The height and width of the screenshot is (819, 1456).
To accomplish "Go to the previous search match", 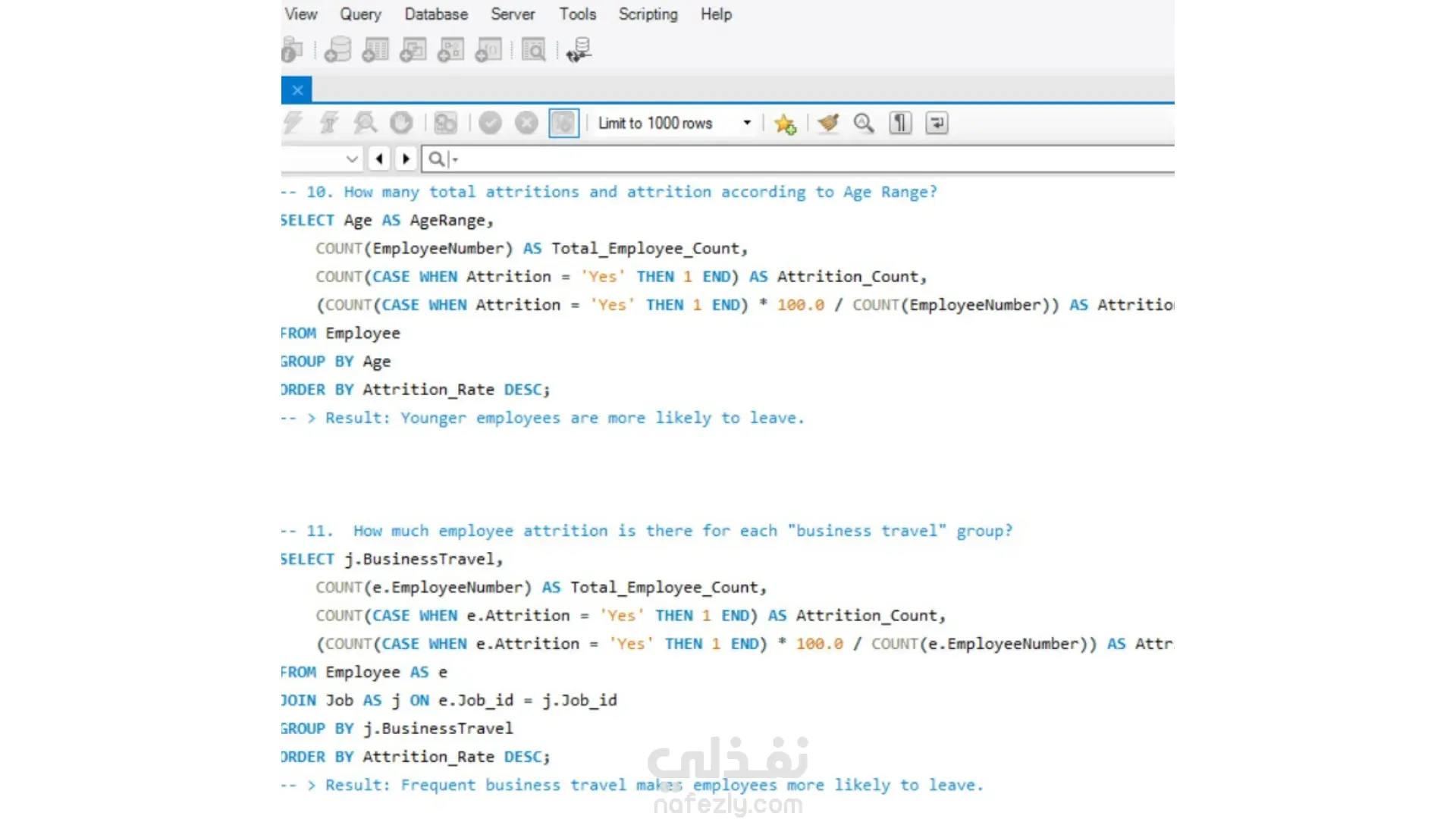I will point(379,159).
